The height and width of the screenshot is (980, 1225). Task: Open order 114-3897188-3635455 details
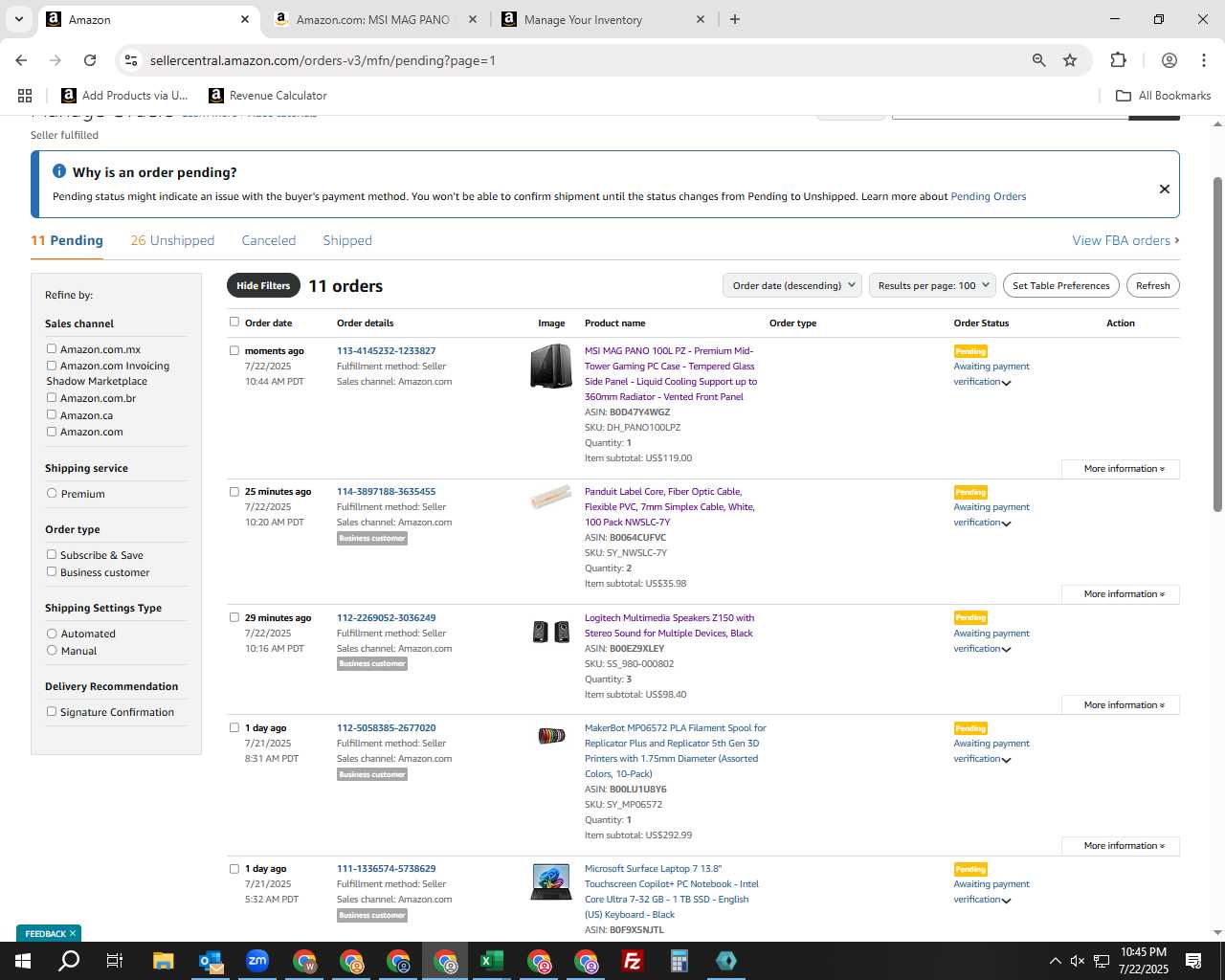point(386,491)
